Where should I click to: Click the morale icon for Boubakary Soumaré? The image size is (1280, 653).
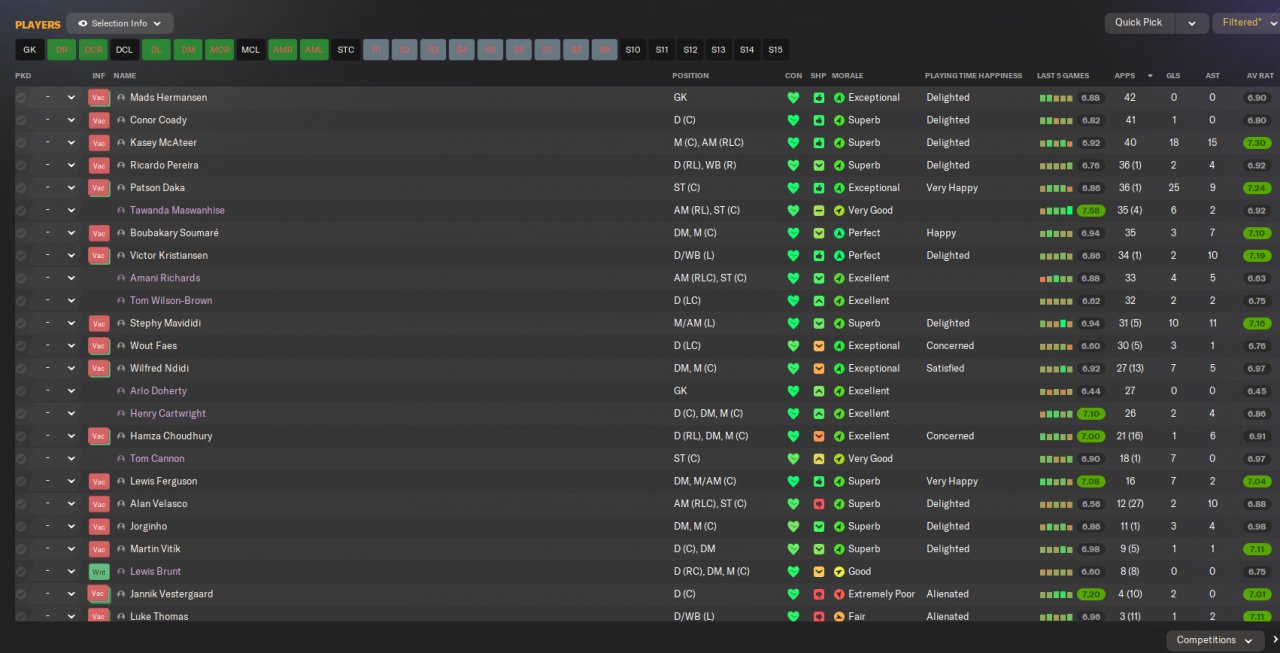coord(839,233)
